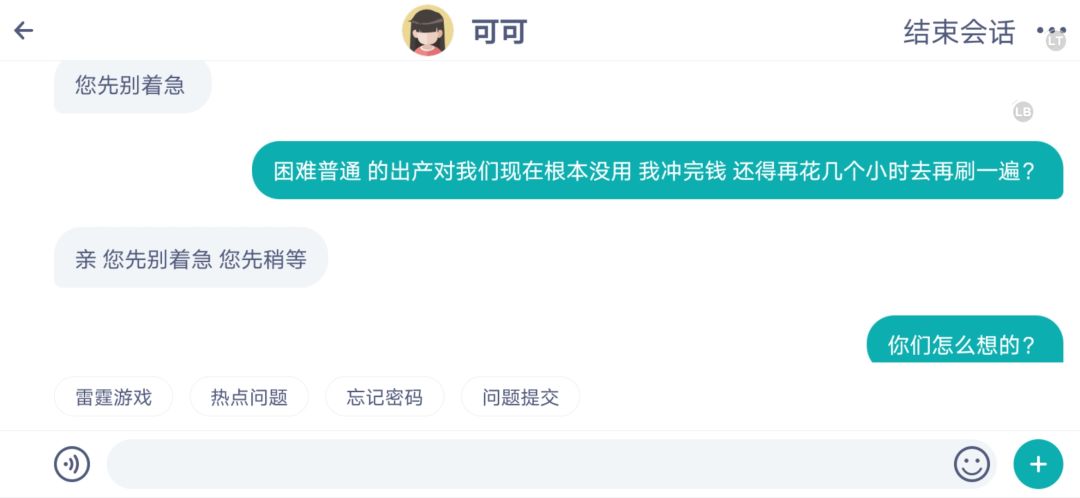1080x498 pixels.
Task: Choose the 热点问题 quick option
Action: click(249, 397)
